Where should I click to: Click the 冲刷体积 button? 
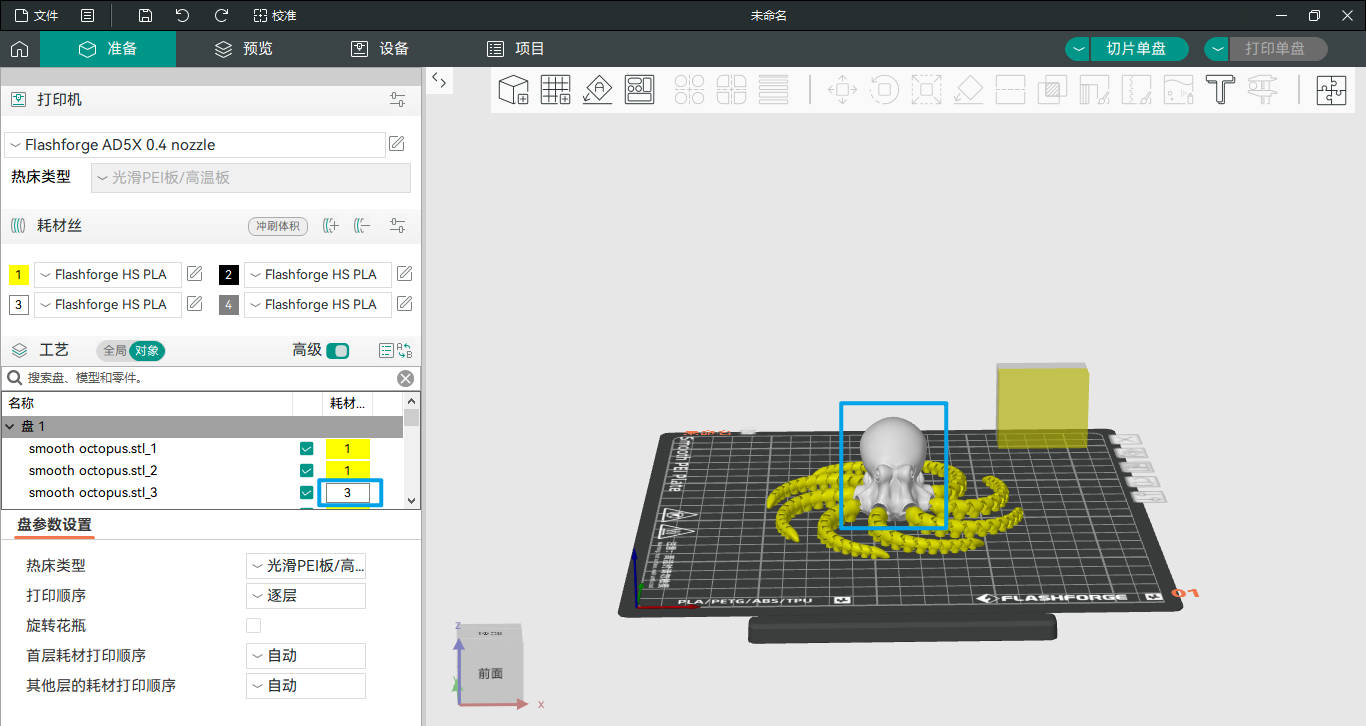click(278, 226)
